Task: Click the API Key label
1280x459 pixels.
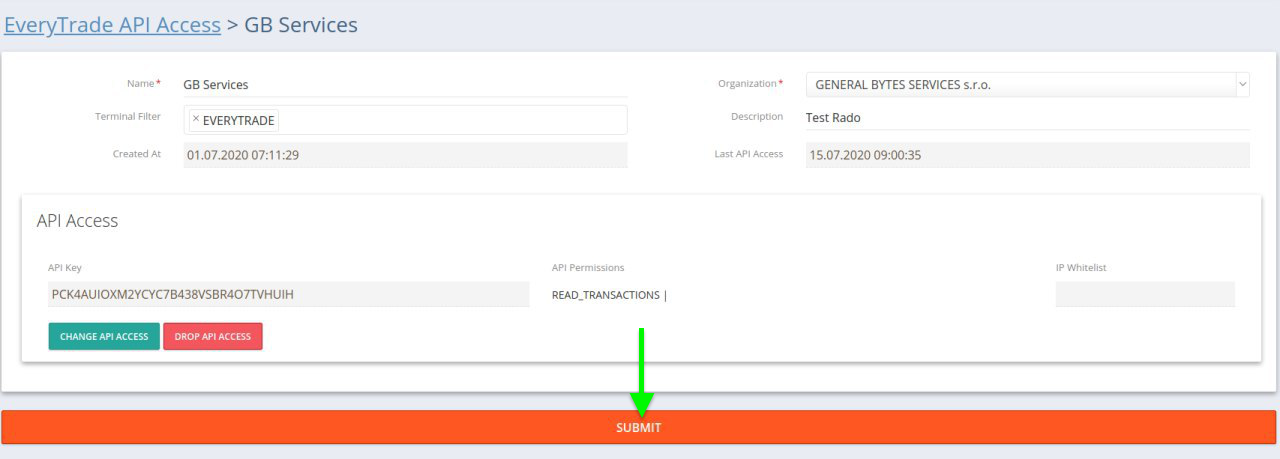Action: (65, 268)
